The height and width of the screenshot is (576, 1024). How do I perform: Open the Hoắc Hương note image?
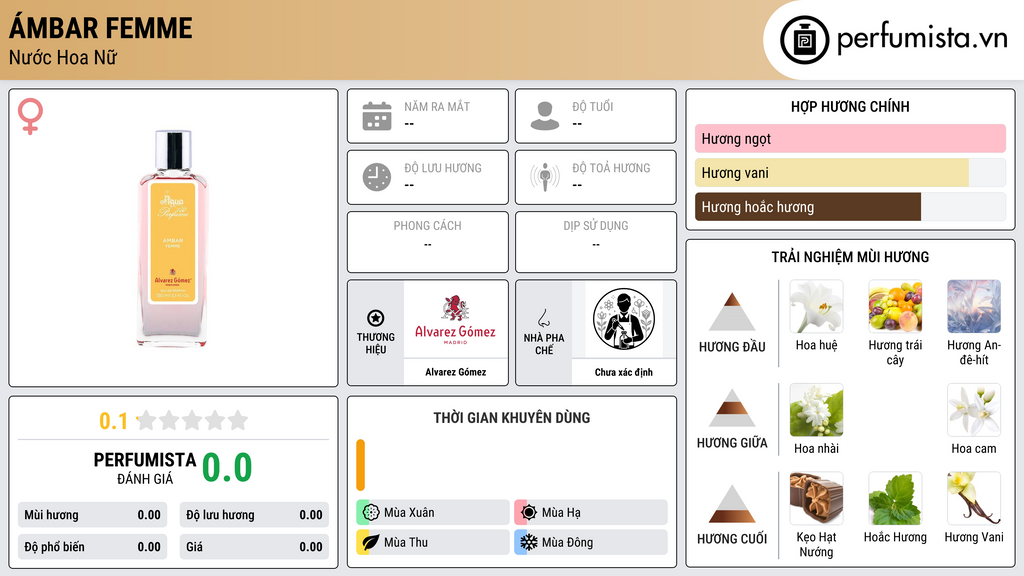point(895,499)
